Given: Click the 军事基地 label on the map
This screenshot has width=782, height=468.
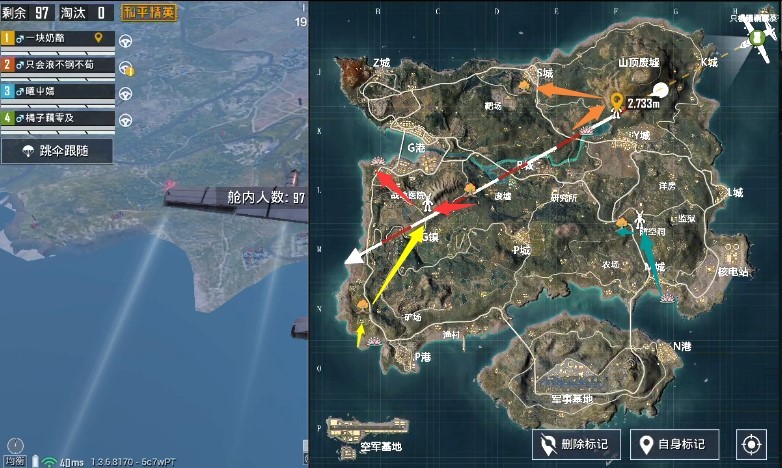Looking at the screenshot, I should pos(572,398).
